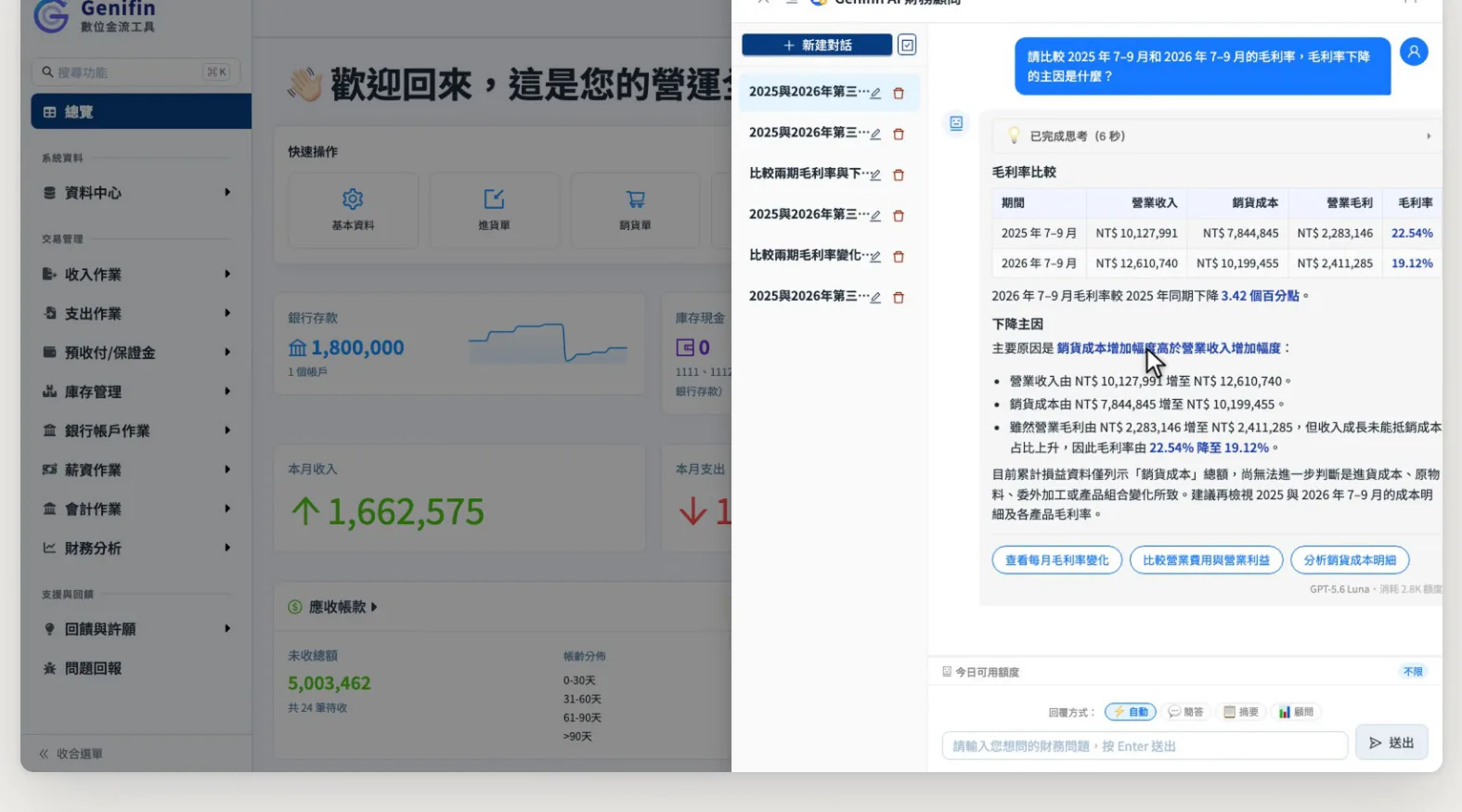Click the lightbulb icon in 已完成思考
Screen dimensions: 1462x812
(x=1014, y=135)
